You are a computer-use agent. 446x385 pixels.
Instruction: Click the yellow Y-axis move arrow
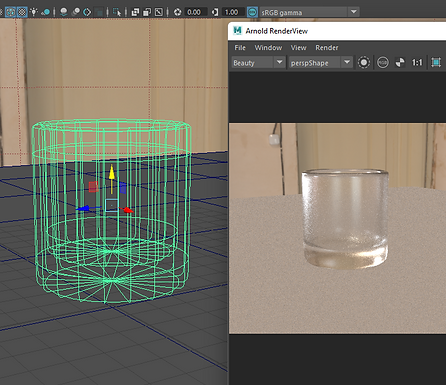pyautogui.click(x=112, y=173)
